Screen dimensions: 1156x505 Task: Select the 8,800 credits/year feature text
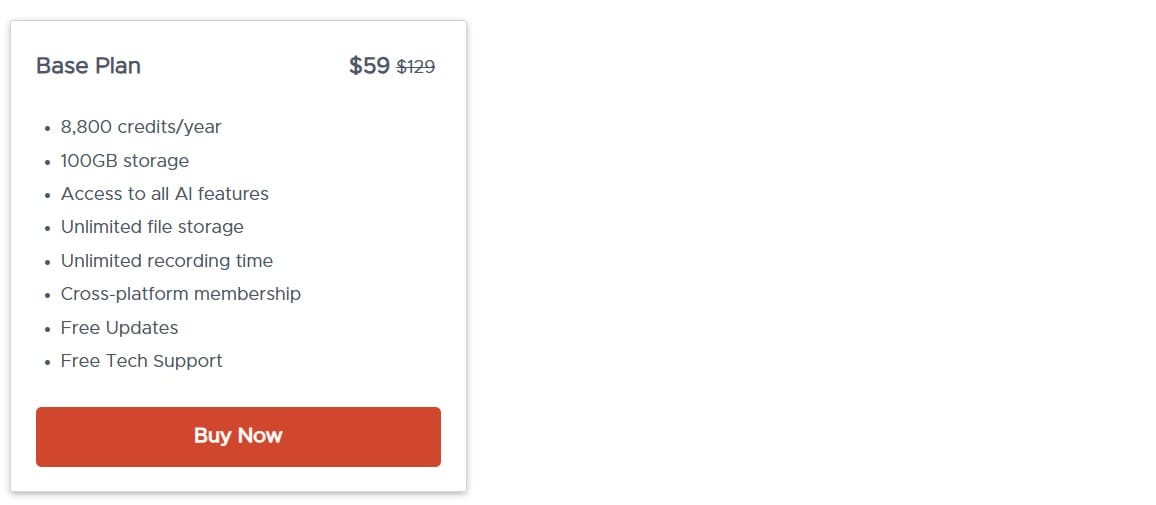141,127
